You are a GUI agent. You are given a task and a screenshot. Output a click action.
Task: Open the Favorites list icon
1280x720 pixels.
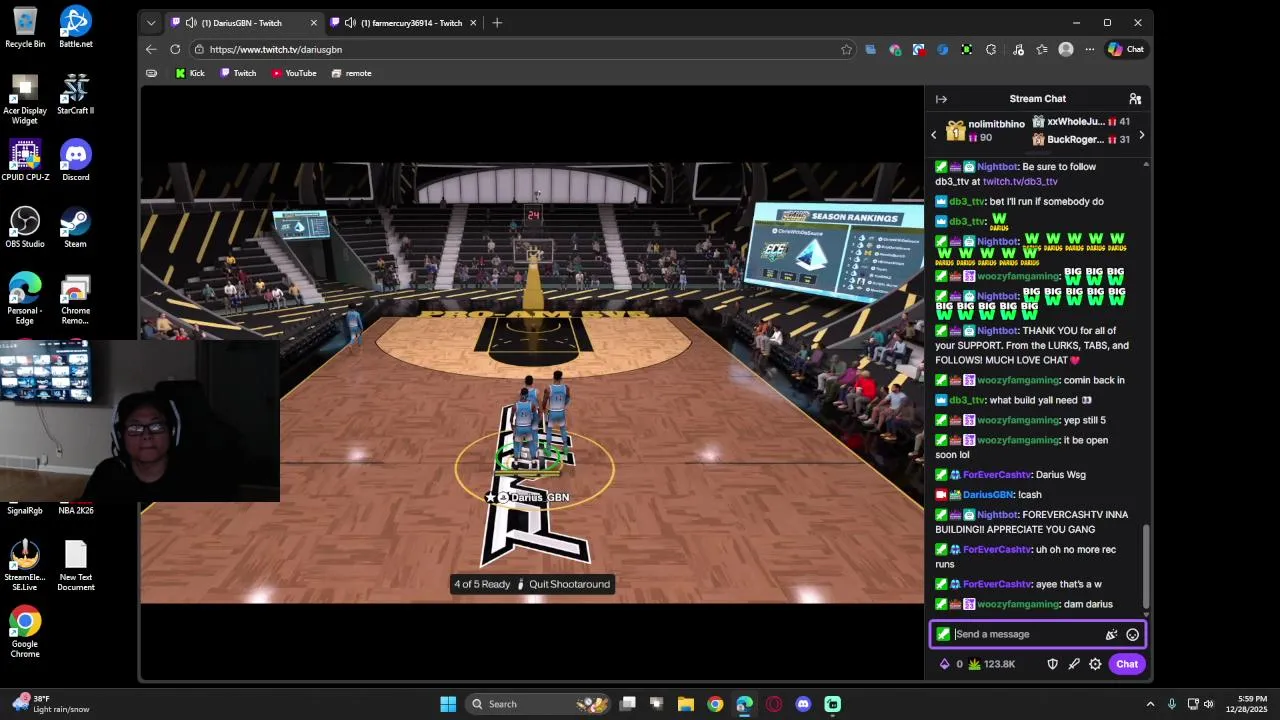(x=1042, y=49)
